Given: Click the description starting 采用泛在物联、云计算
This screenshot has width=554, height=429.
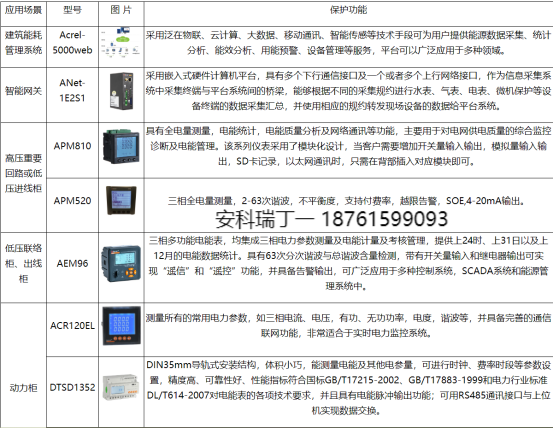Looking at the screenshot, I should 348,43.
